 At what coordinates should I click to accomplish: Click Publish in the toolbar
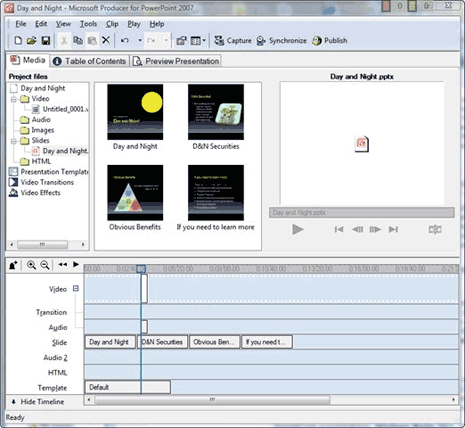tap(330, 41)
